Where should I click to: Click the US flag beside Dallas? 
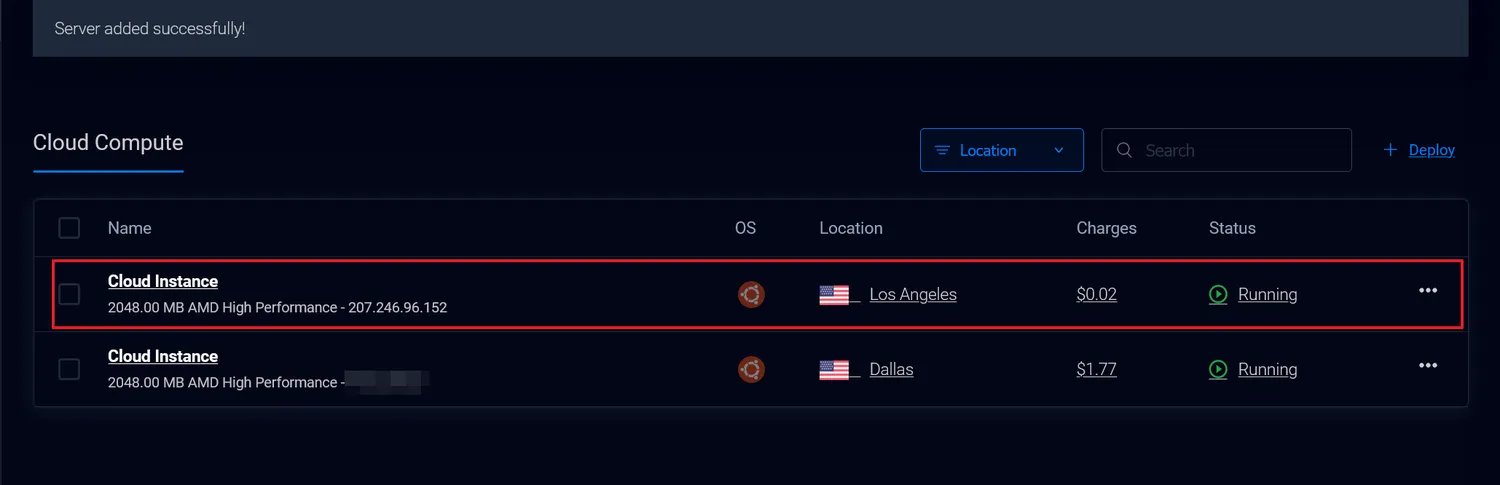point(834,370)
